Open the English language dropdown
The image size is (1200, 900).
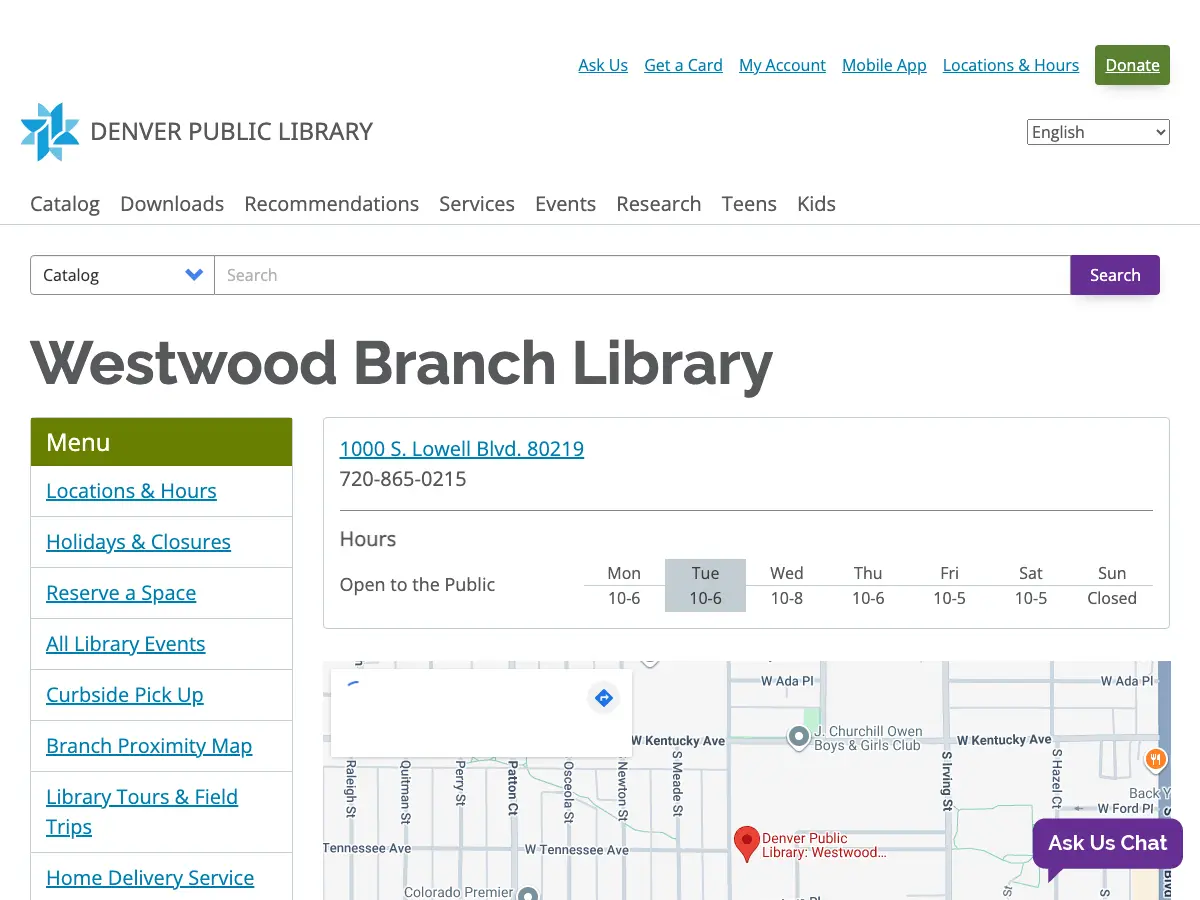point(1098,132)
